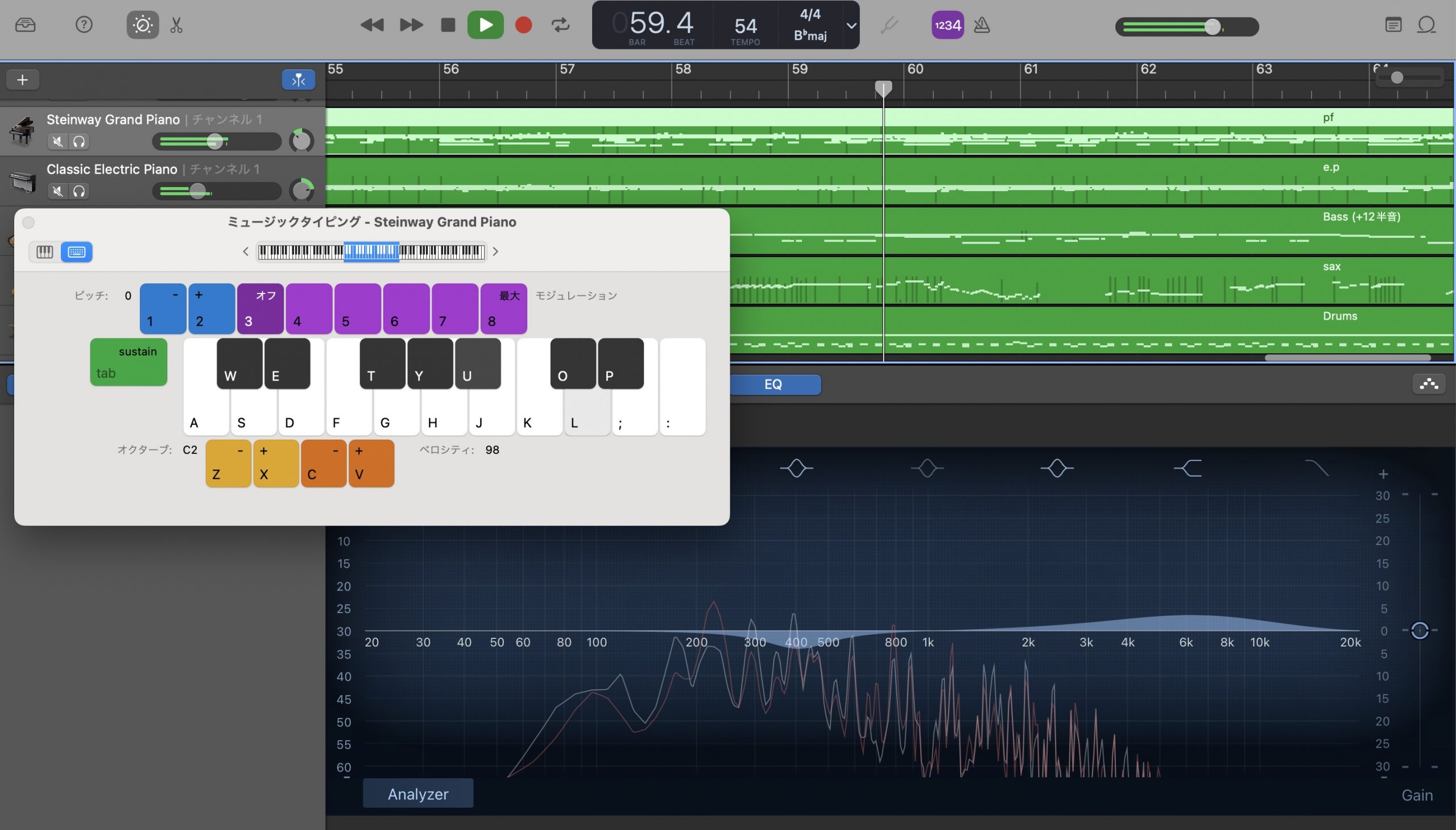Shift keyboard range left with chevron
The width and height of the screenshot is (1456, 830).
(x=246, y=251)
